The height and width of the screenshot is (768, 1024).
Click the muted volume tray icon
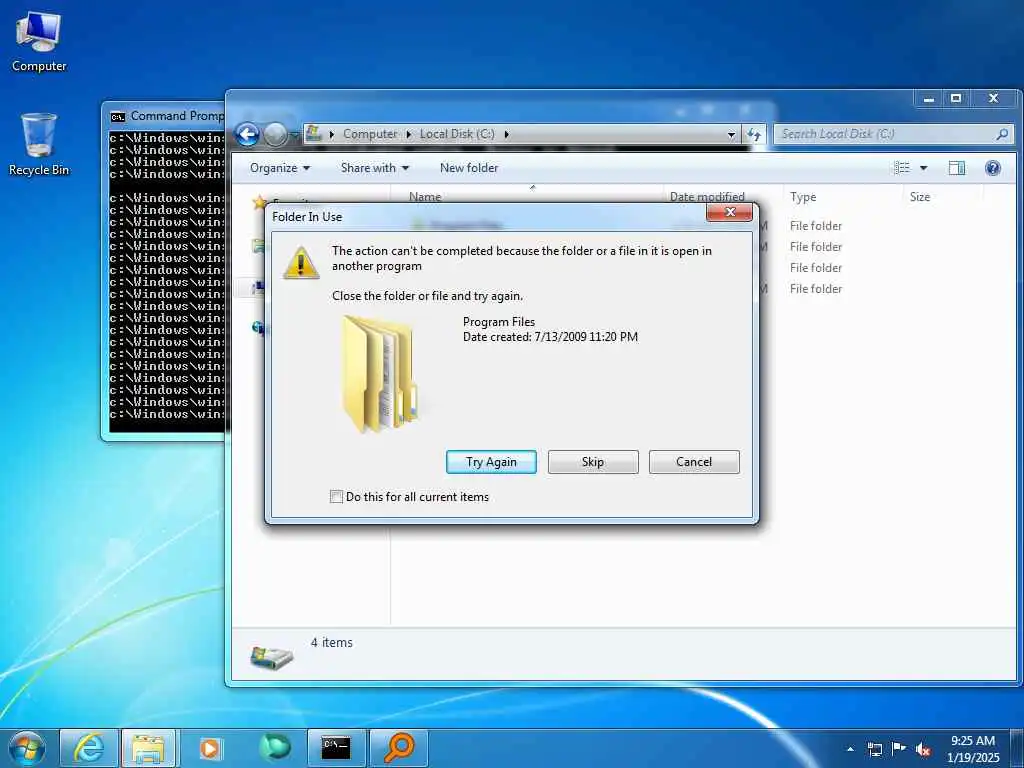click(x=923, y=749)
